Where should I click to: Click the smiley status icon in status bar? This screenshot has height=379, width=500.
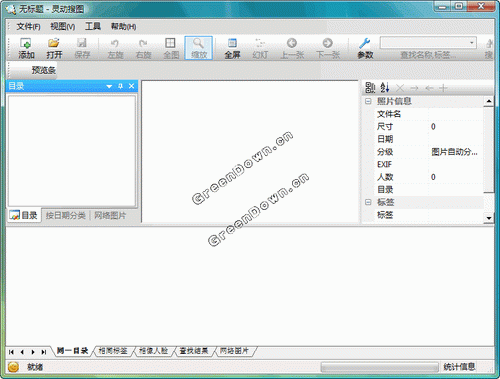coord(13,367)
